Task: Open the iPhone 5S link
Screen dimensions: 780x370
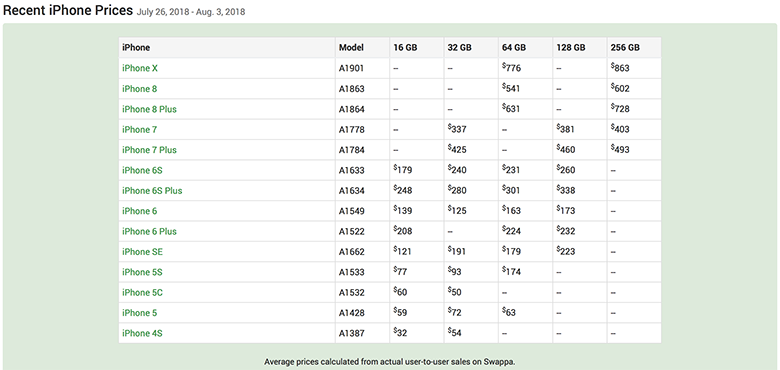Action: 142,272
